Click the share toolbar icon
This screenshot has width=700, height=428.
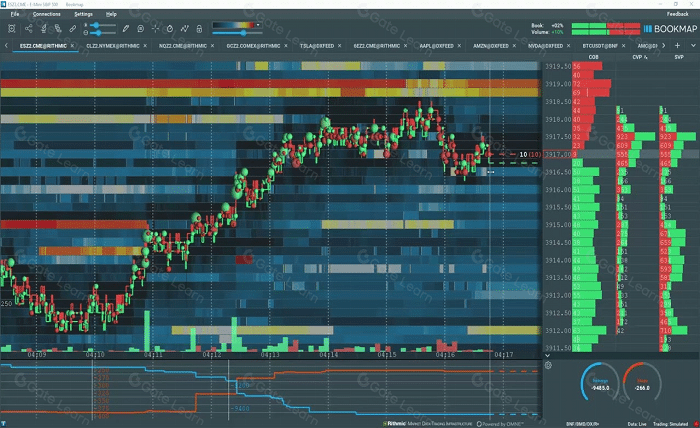point(29,29)
